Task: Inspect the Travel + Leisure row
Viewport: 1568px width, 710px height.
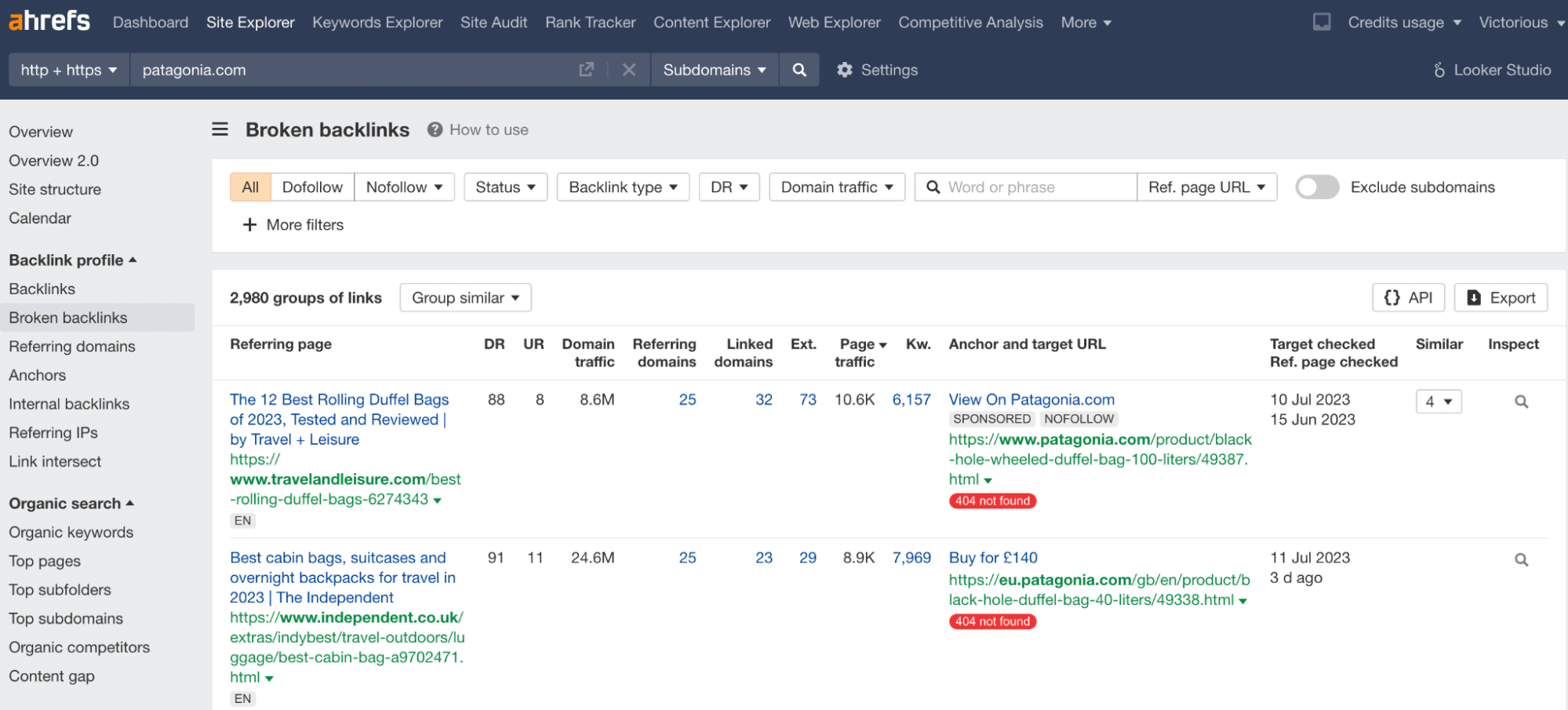Action: click(1521, 402)
